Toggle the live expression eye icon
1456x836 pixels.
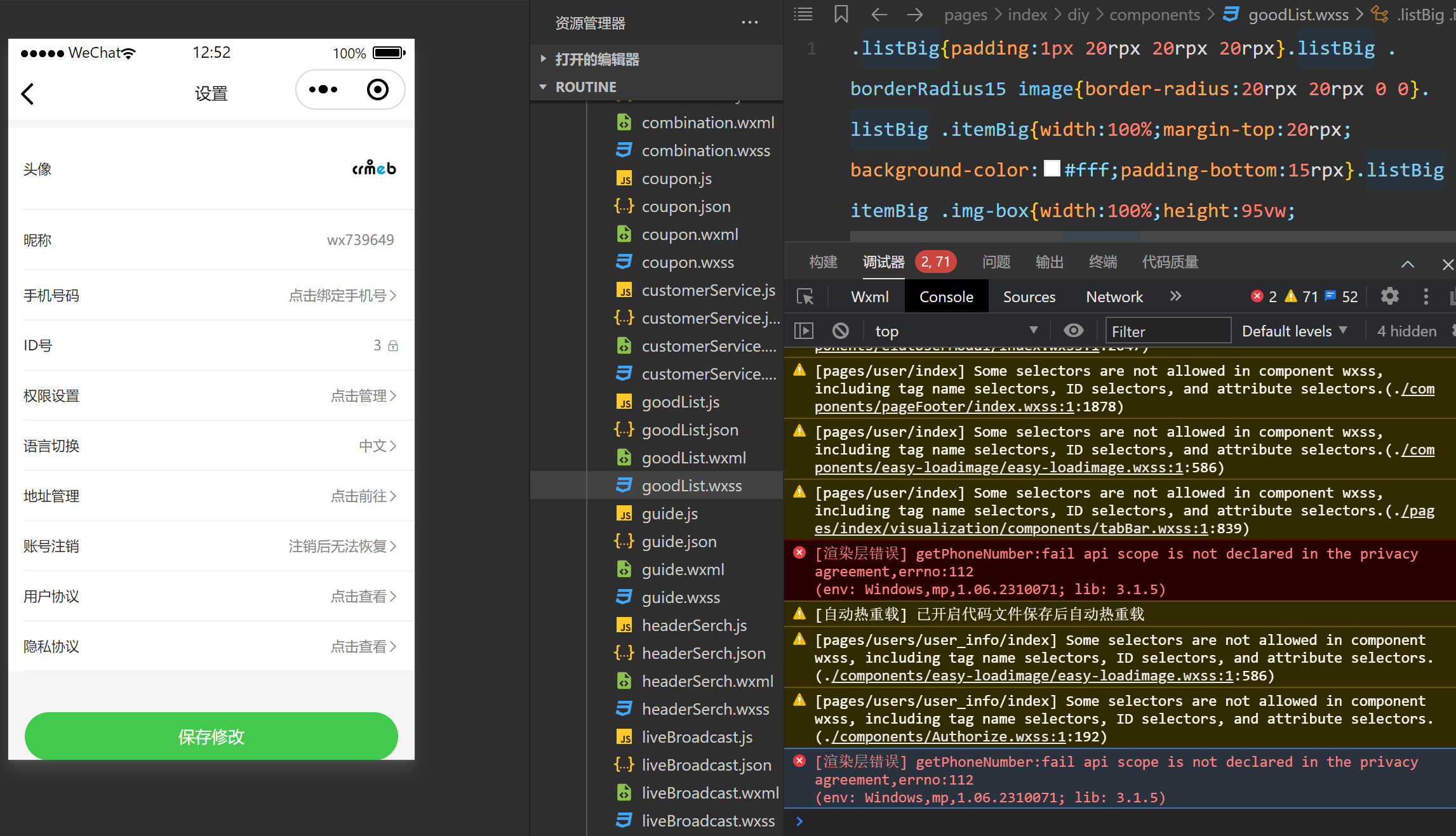(x=1074, y=331)
